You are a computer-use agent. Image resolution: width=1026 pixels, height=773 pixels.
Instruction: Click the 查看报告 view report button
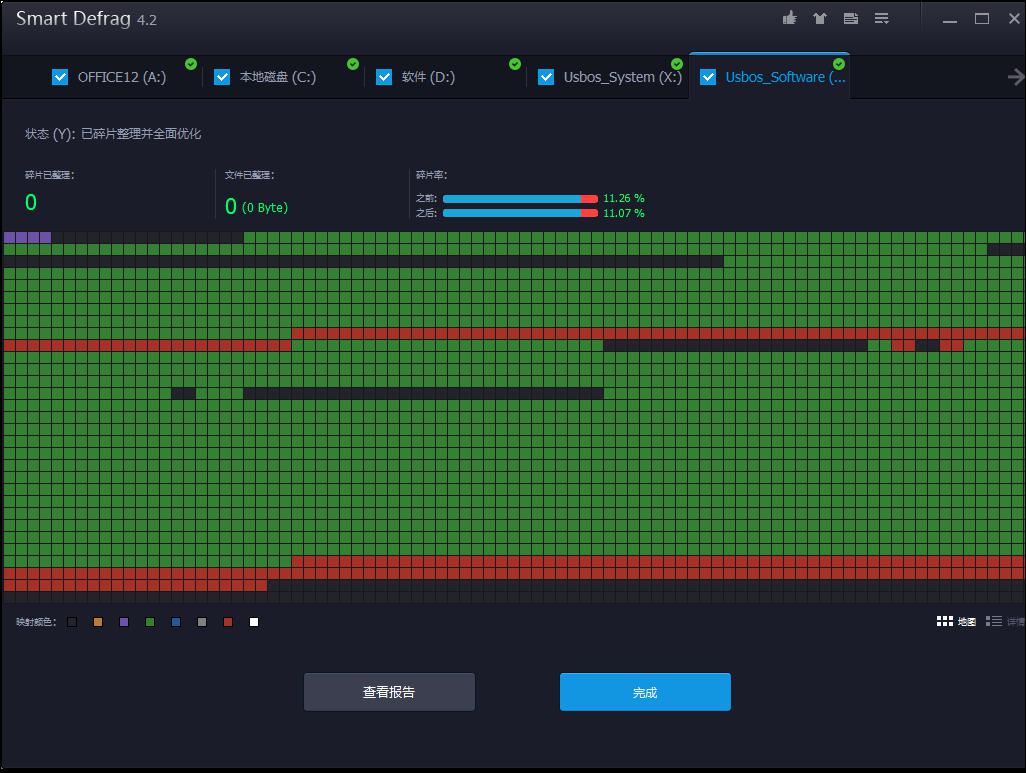(389, 692)
